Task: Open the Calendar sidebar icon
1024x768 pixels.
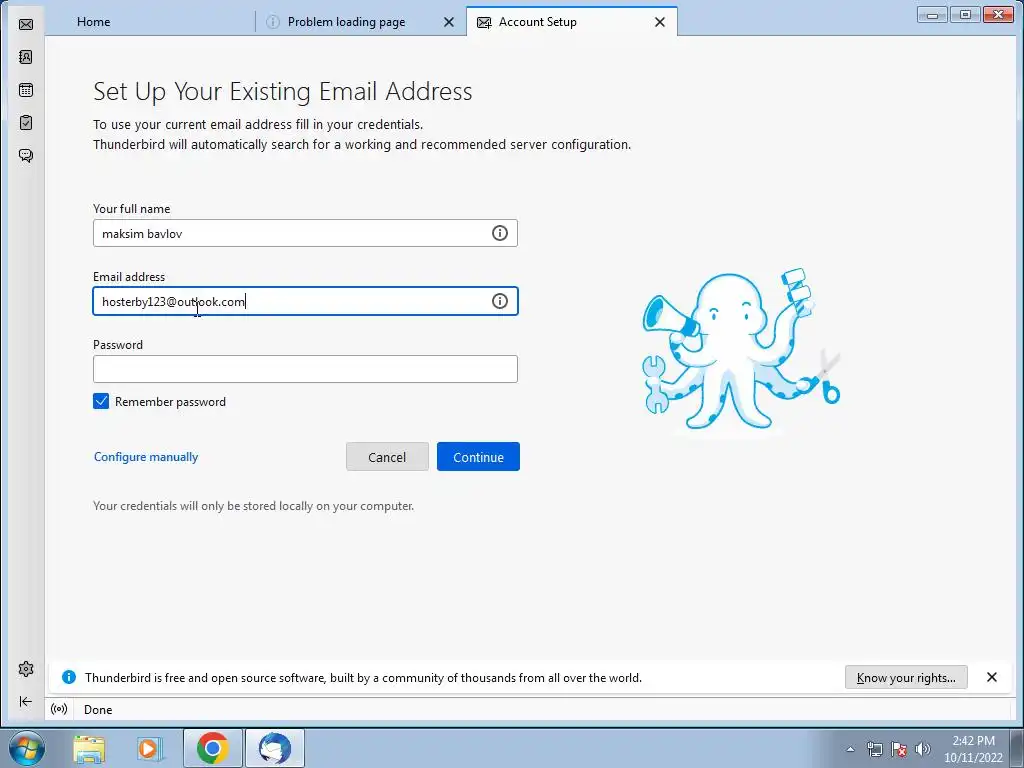Action: pyautogui.click(x=26, y=90)
